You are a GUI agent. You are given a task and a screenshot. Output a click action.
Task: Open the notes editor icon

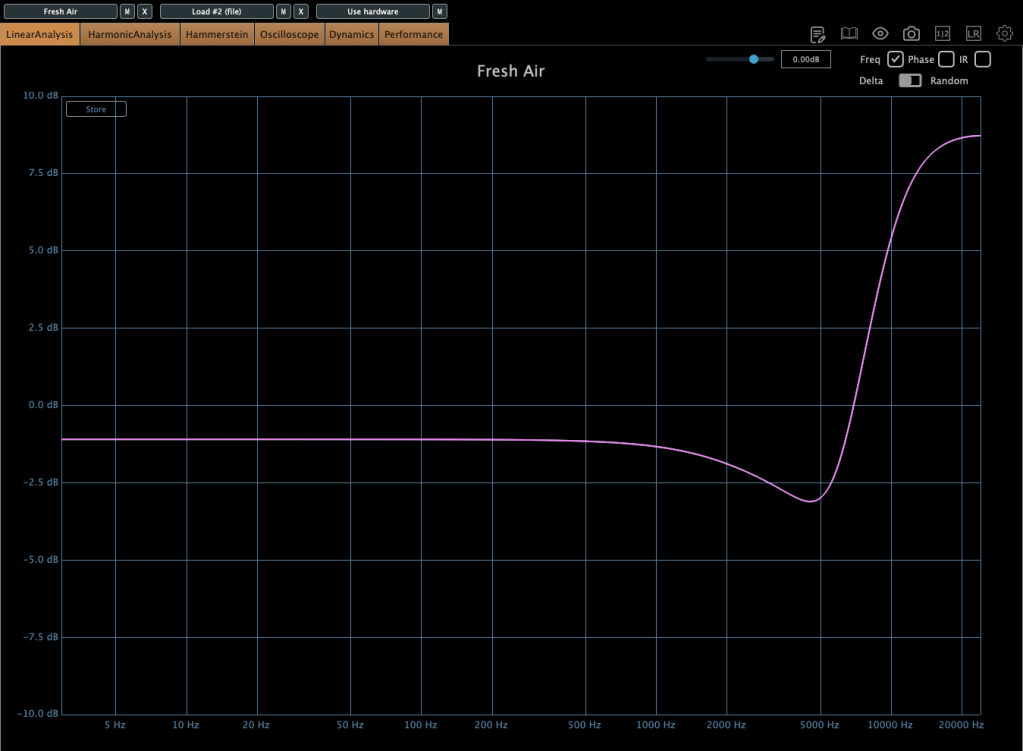(x=818, y=34)
